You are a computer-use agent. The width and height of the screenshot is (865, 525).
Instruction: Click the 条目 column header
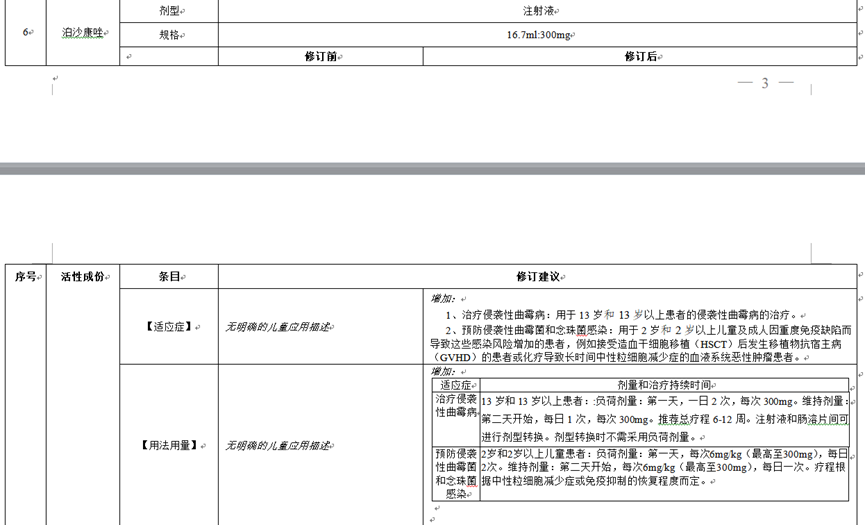point(169,276)
